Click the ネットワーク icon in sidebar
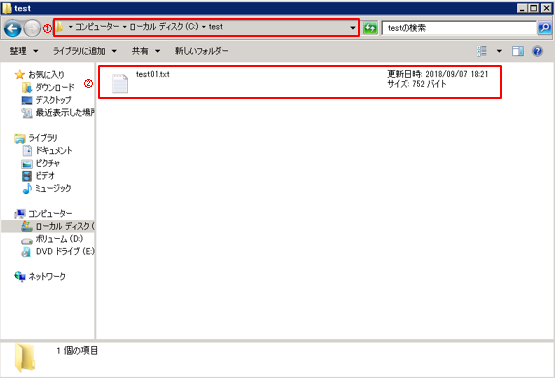This screenshot has width=555, height=378. [20, 276]
